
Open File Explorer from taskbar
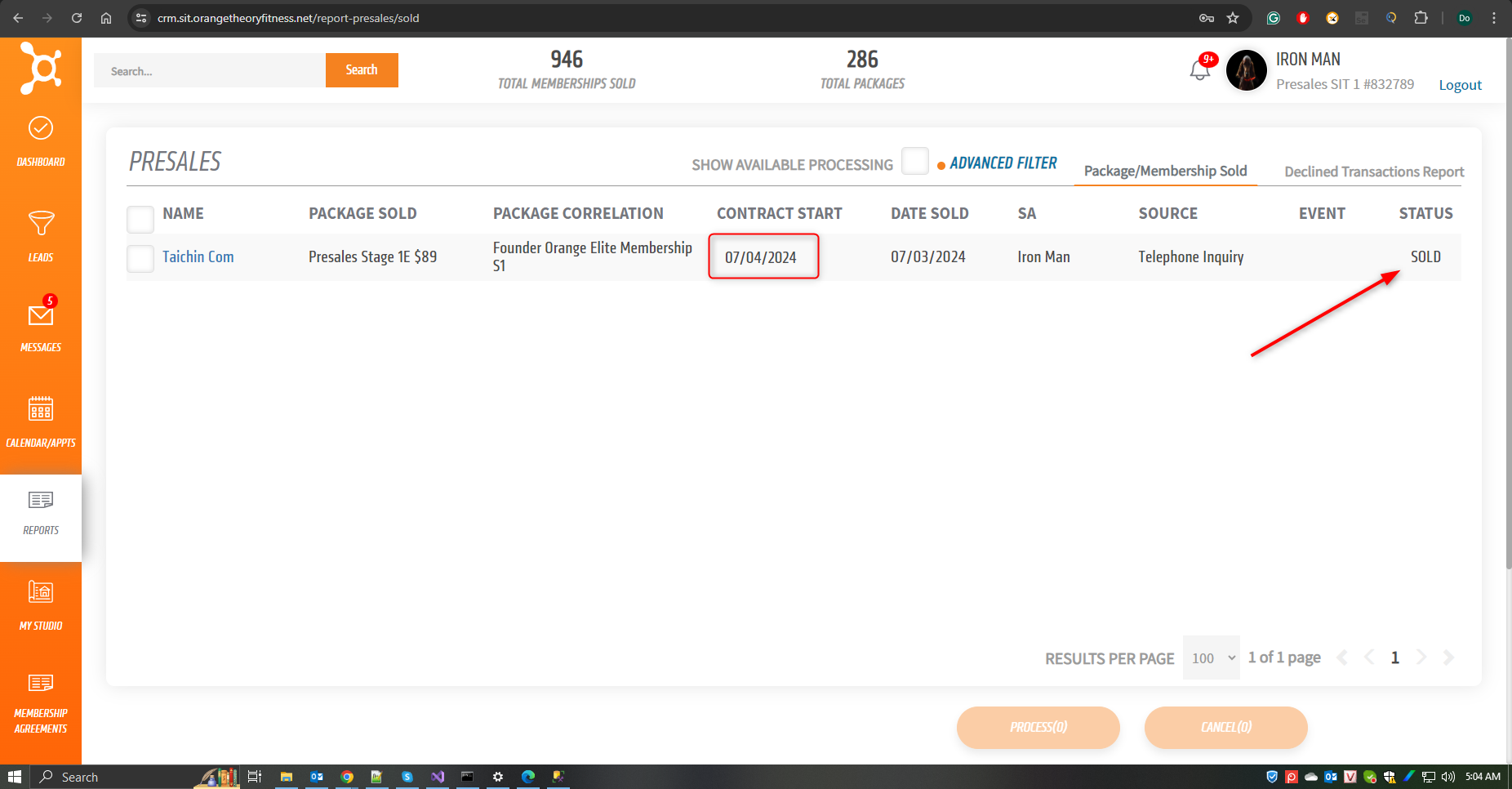(x=287, y=777)
